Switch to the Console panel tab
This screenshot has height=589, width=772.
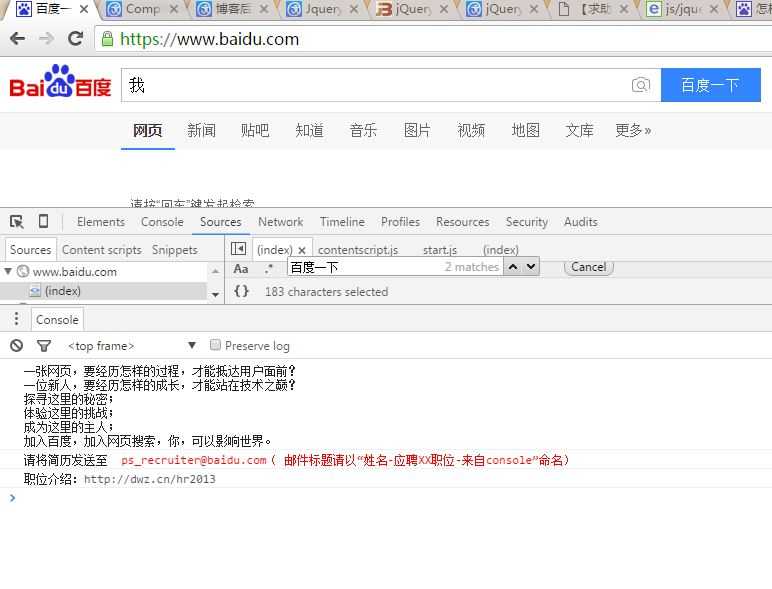162,222
